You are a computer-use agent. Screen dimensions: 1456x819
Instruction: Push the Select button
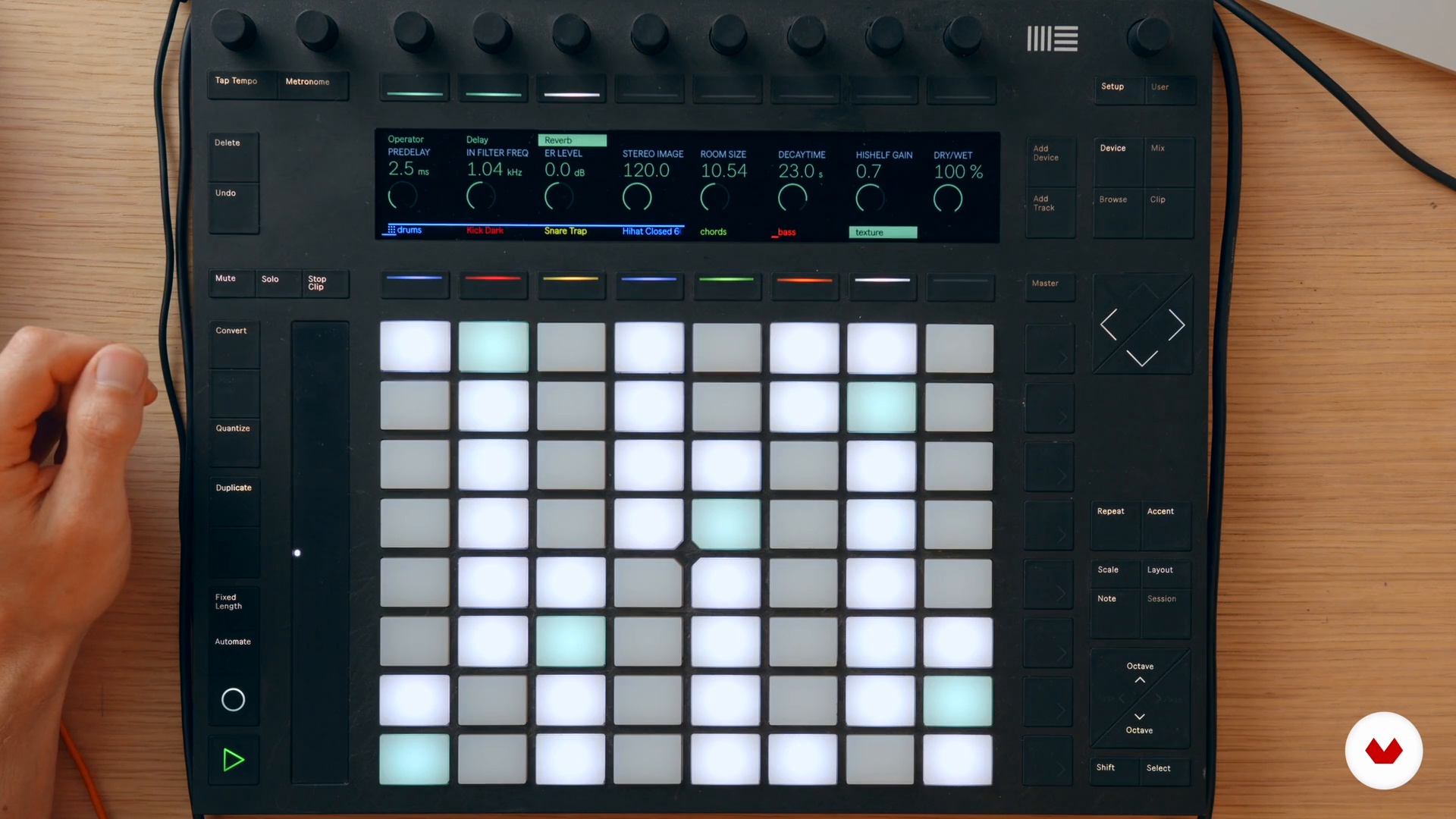[1164, 772]
